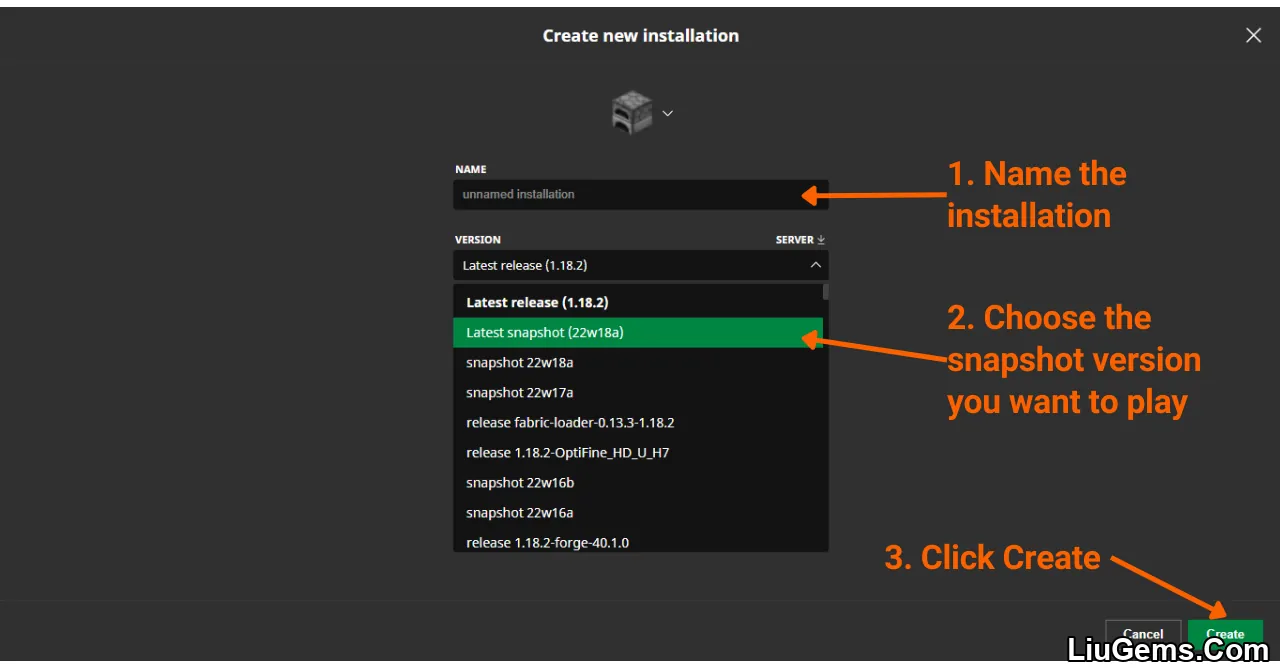Expand the installation icon chooser chevron

tap(668, 113)
